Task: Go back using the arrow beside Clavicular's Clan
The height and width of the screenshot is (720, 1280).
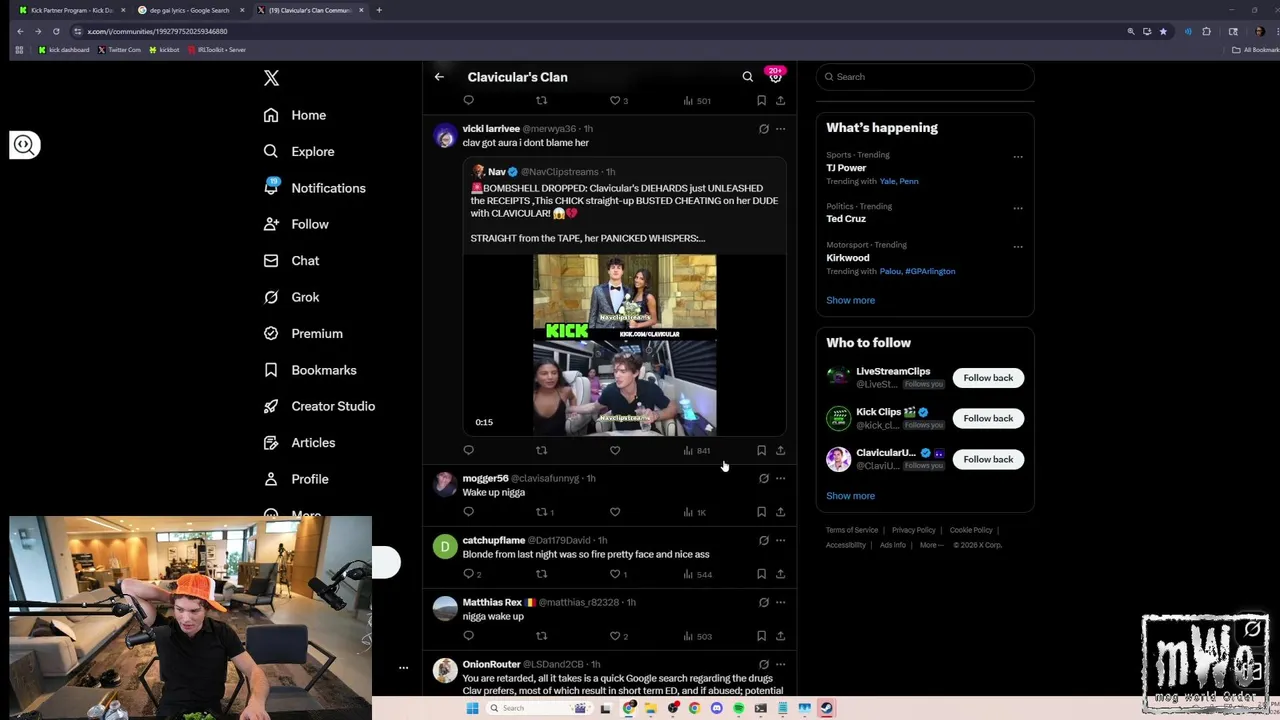Action: coord(439,77)
